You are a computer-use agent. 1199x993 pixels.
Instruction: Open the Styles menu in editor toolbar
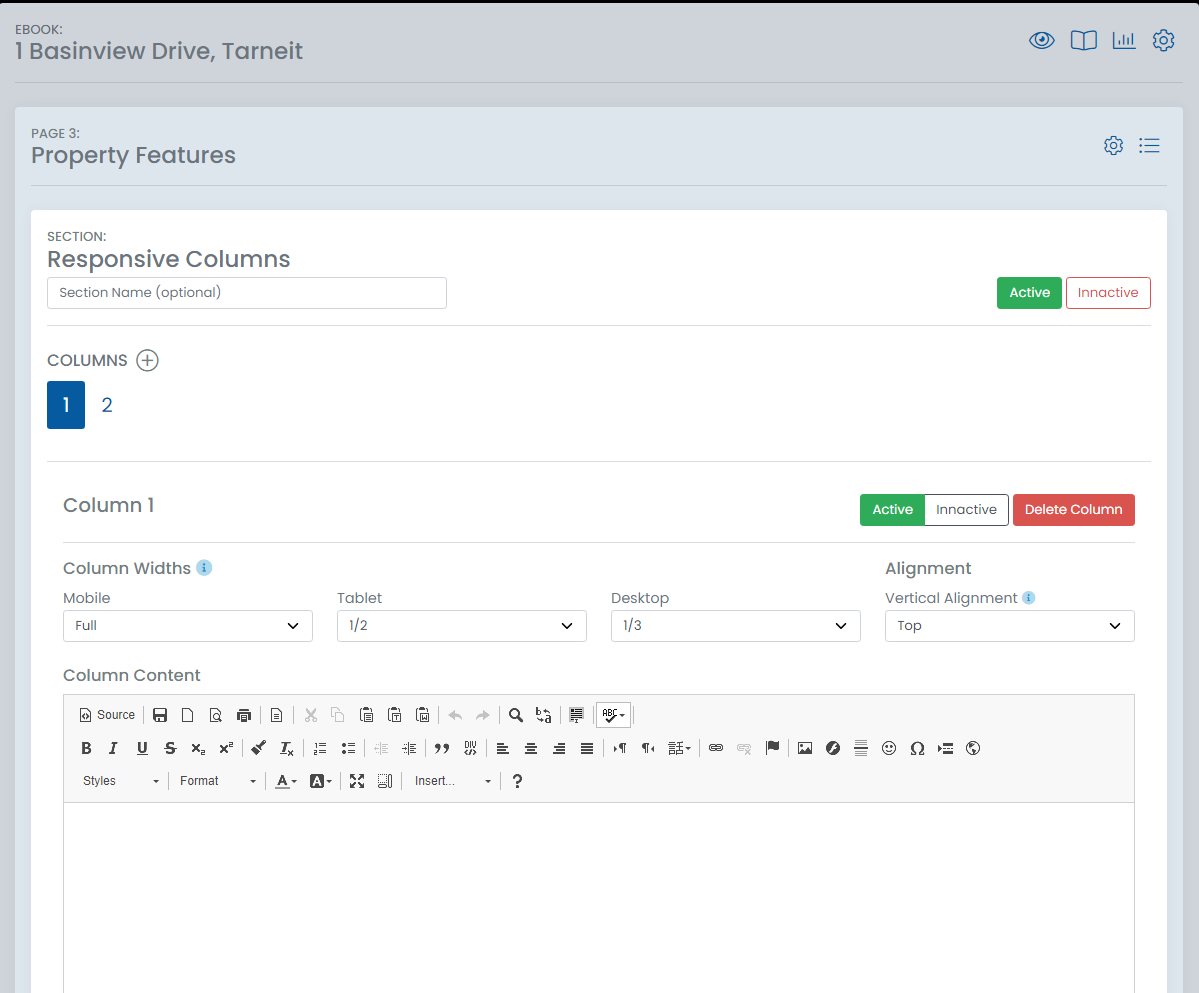coord(120,781)
